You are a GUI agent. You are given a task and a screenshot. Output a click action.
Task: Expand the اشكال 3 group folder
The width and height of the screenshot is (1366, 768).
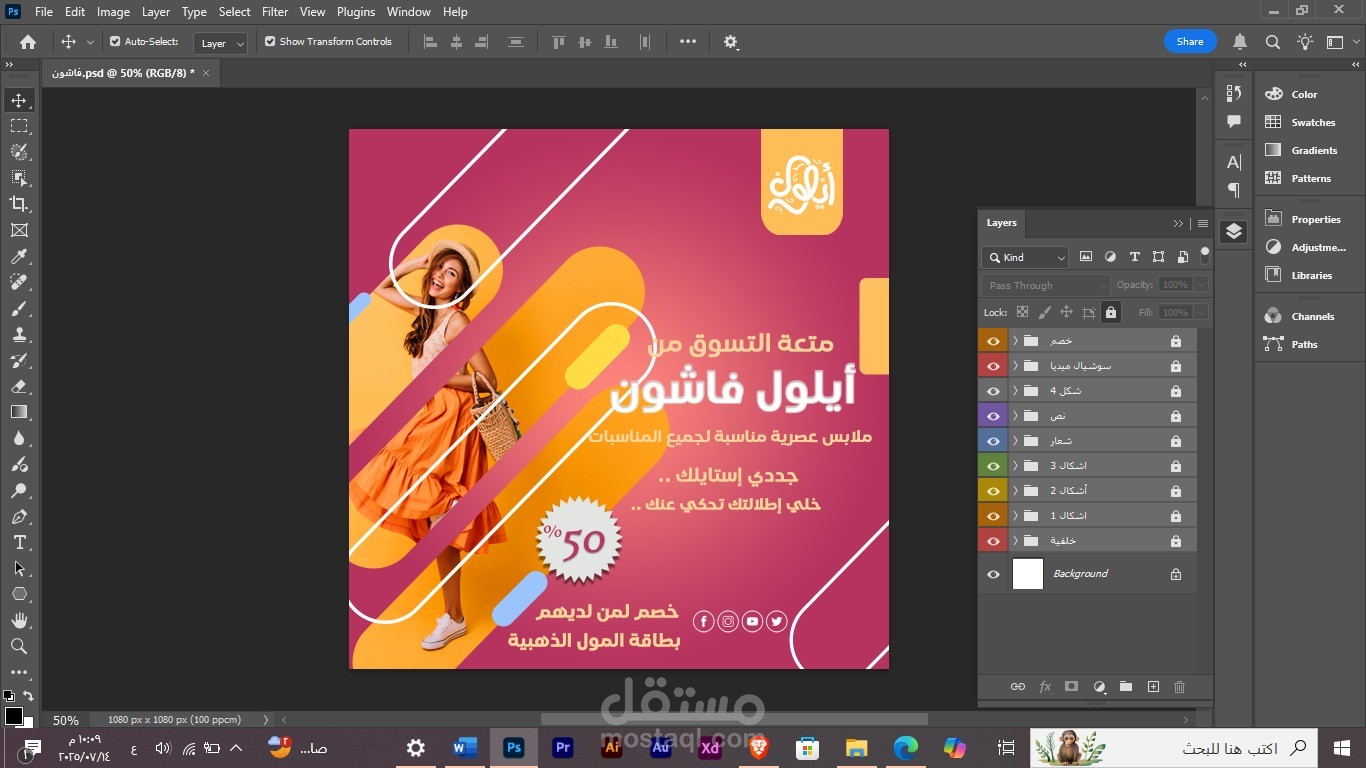point(1015,466)
